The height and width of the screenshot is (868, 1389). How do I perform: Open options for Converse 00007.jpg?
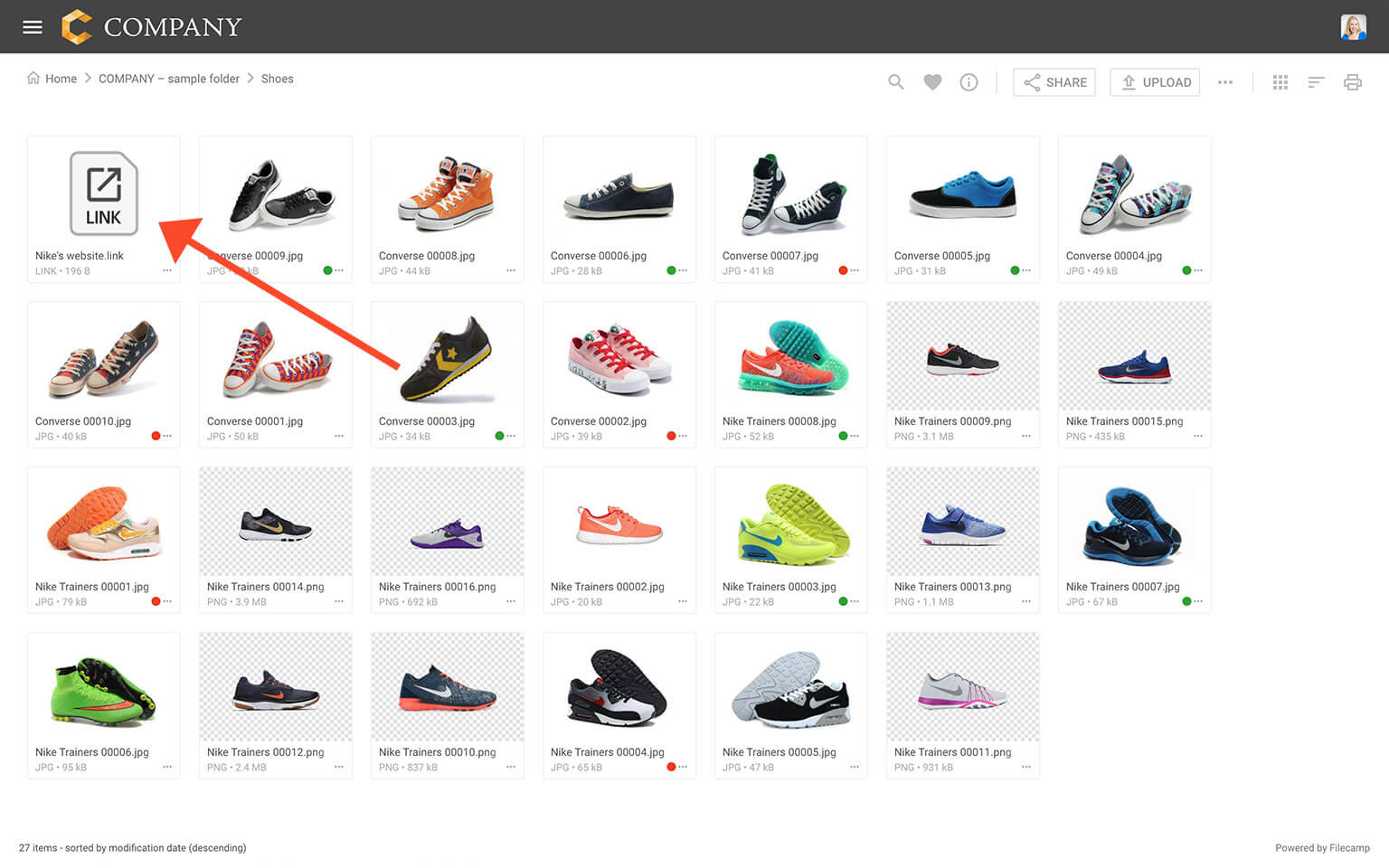855,270
